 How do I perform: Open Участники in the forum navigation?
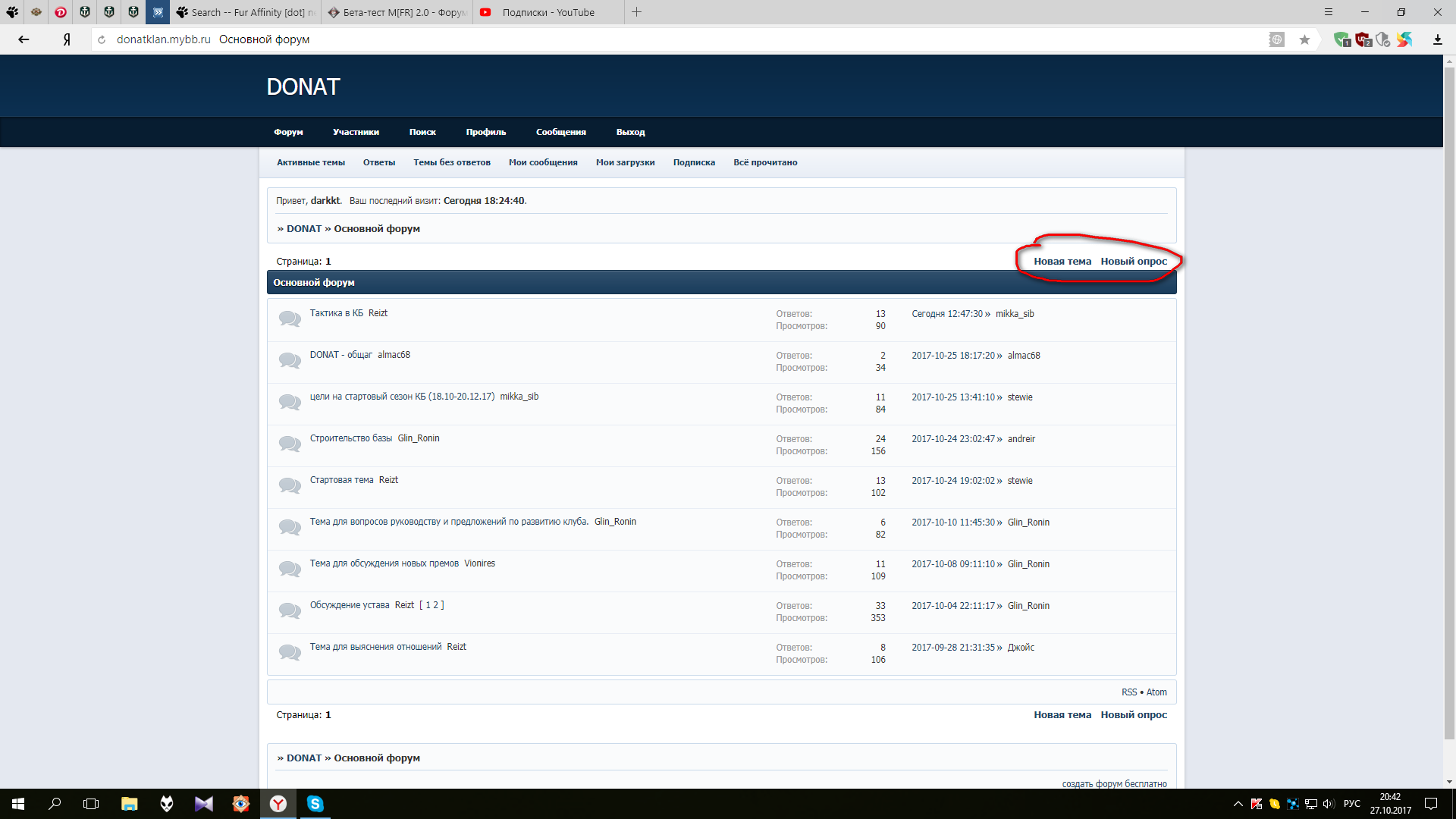[356, 132]
